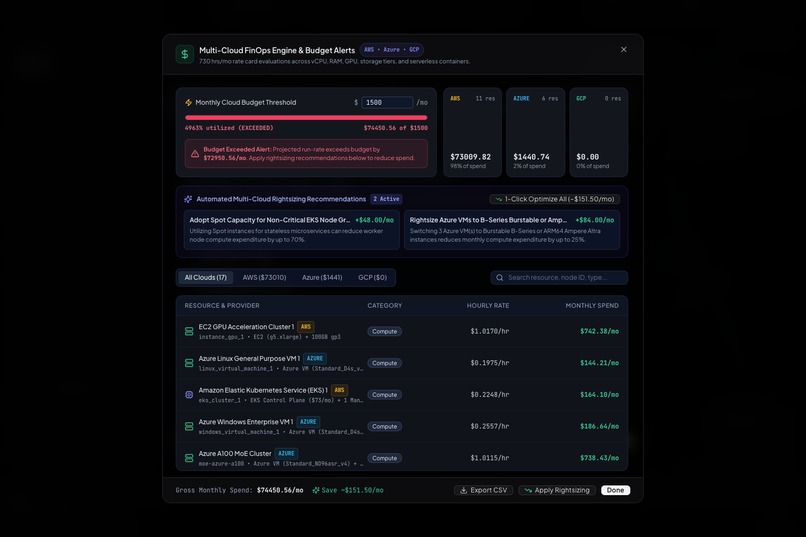
Task: Click the '4963% utilized (EXCEEDED)' text
Action: click(x=229, y=128)
